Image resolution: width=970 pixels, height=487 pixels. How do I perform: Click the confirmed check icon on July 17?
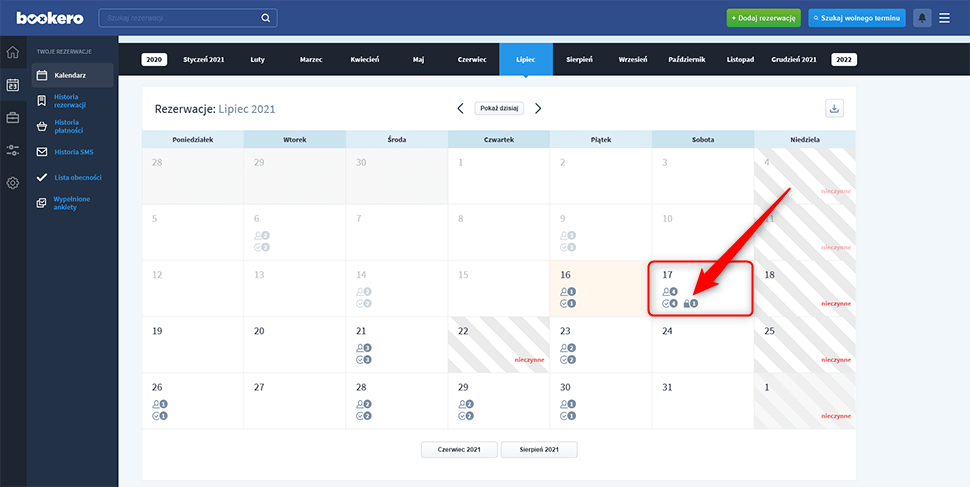click(666, 303)
